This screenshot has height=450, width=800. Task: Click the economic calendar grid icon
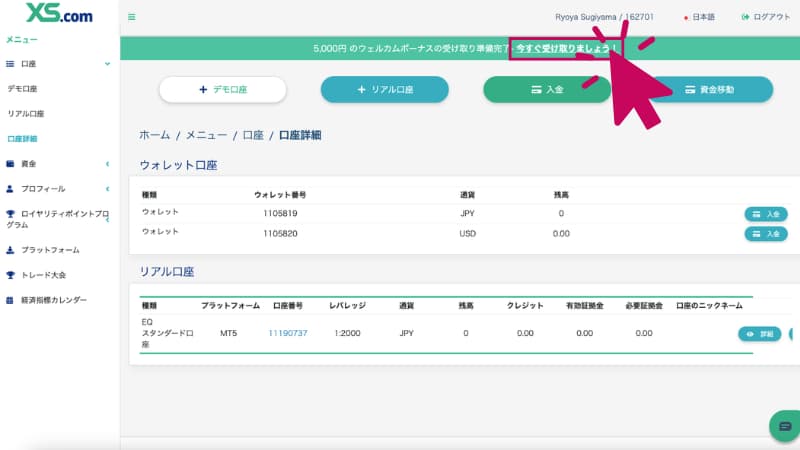[x=10, y=300]
